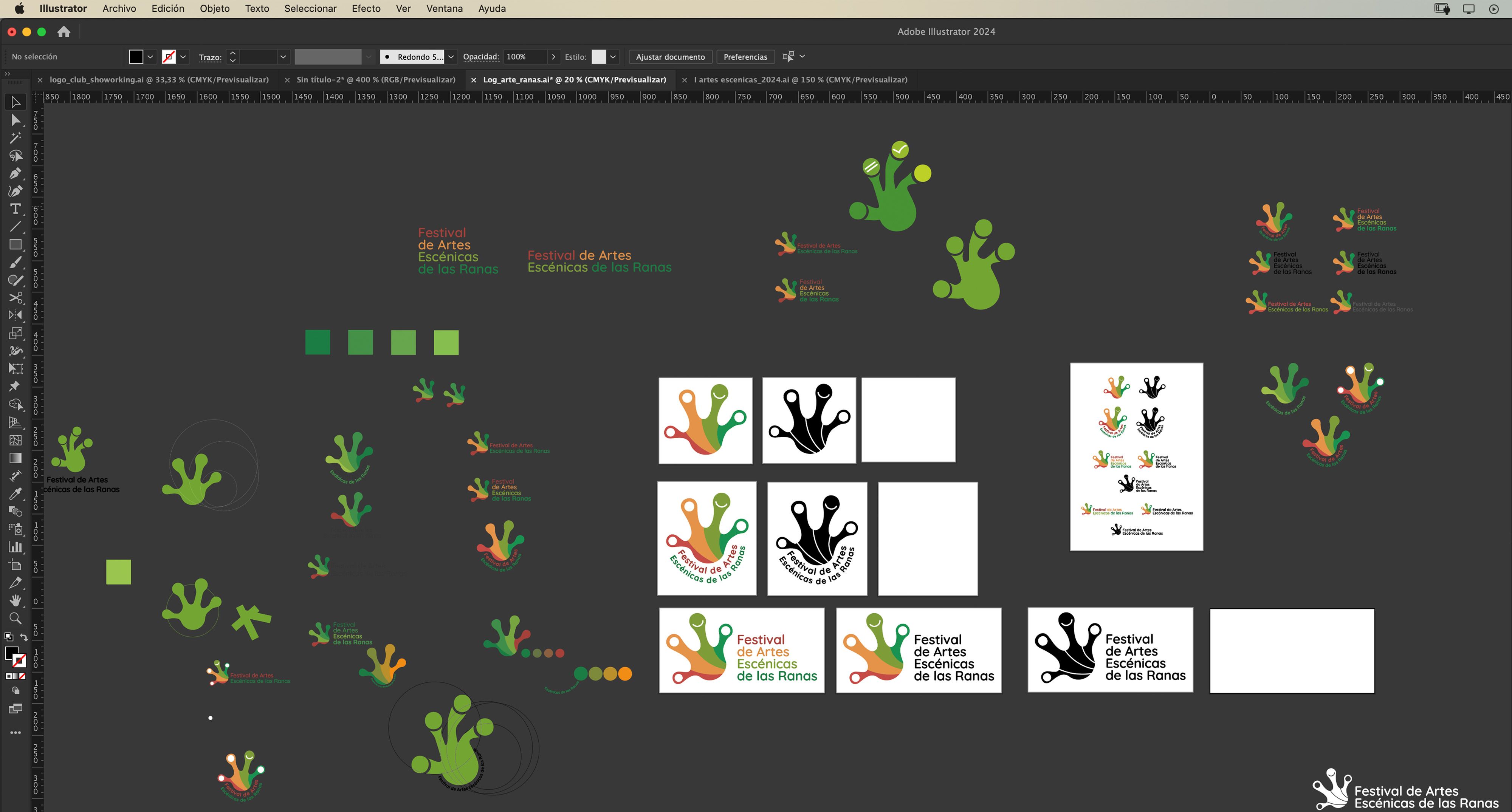The height and width of the screenshot is (812, 1512).
Task: Switch to logo_club_showorking.ai tab
Action: [158, 80]
